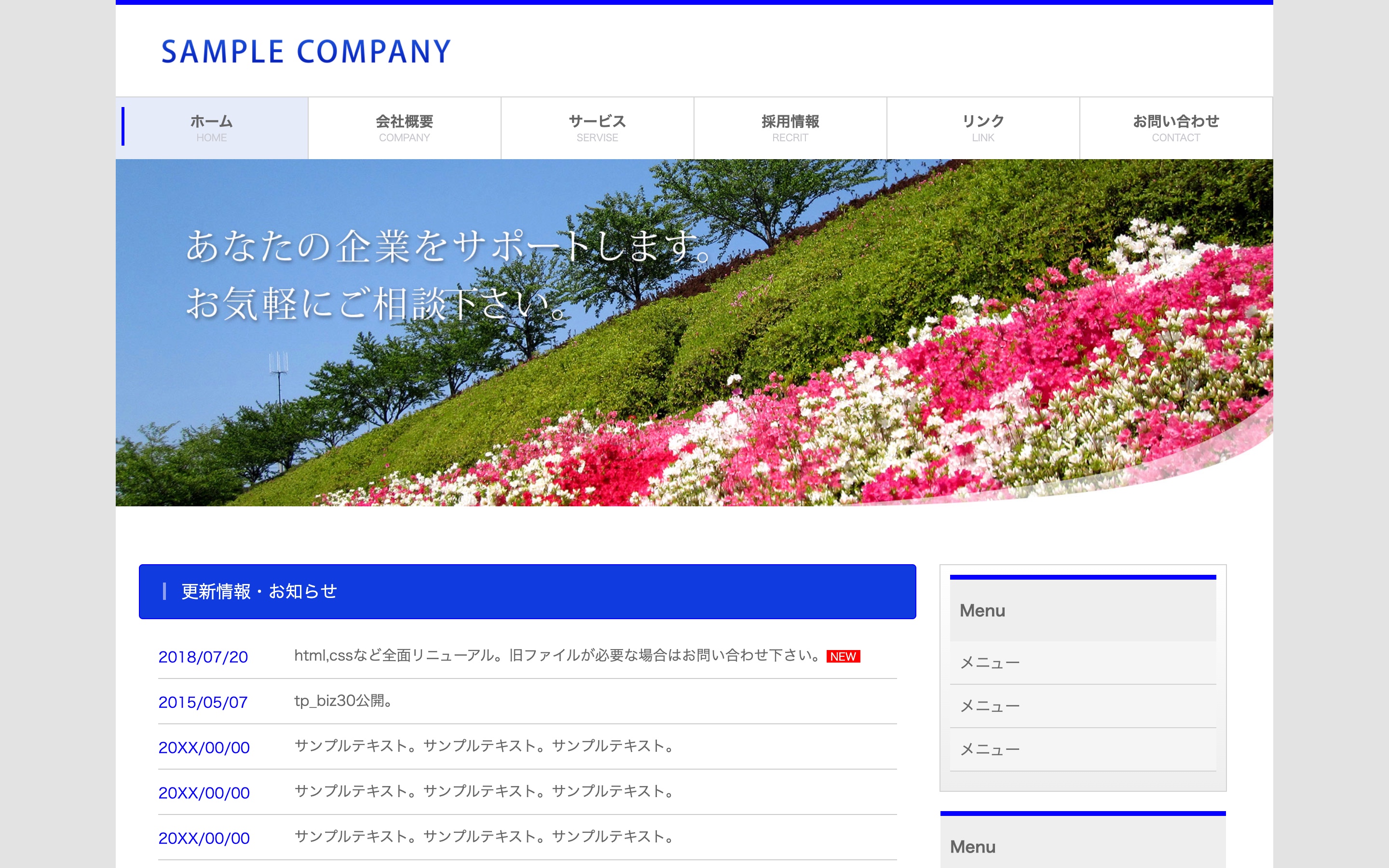Open the リンク LINK menu item
Screen dimensions: 1389x868
983,128
